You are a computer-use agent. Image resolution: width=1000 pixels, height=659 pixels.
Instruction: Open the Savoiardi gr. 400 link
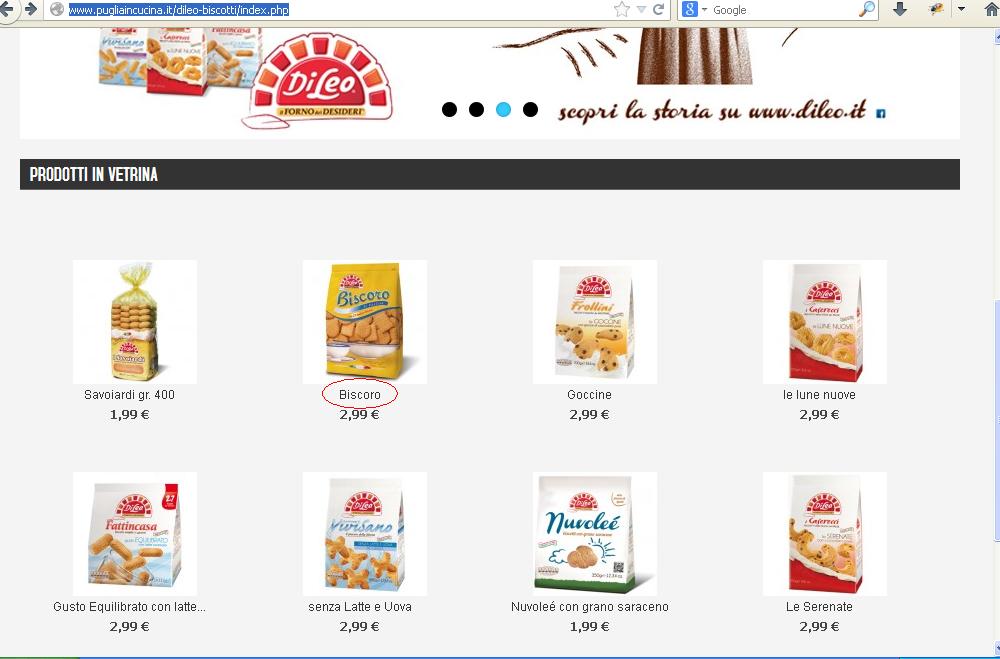pos(129,395)
